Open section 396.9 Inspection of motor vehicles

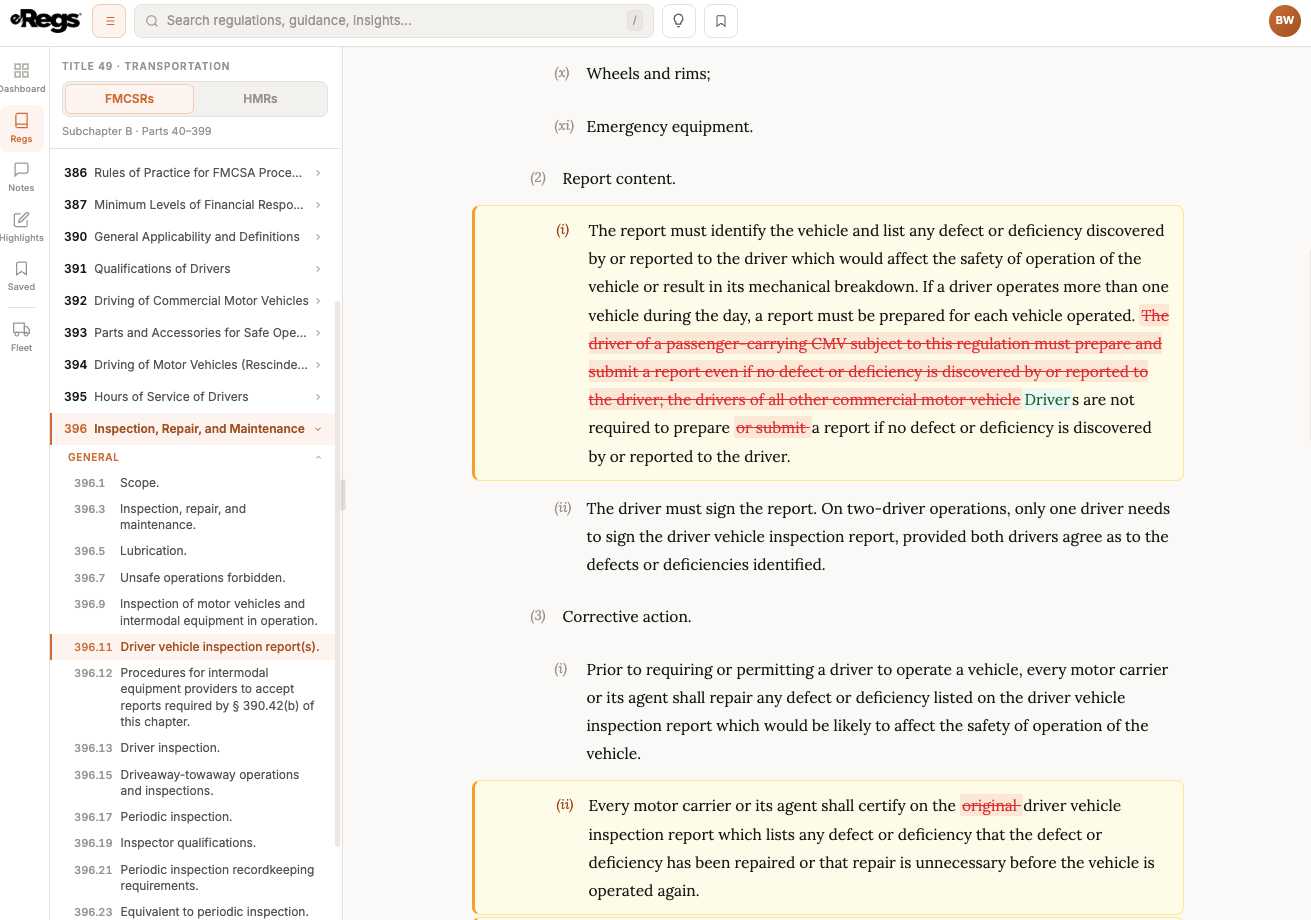click(192, 612)
